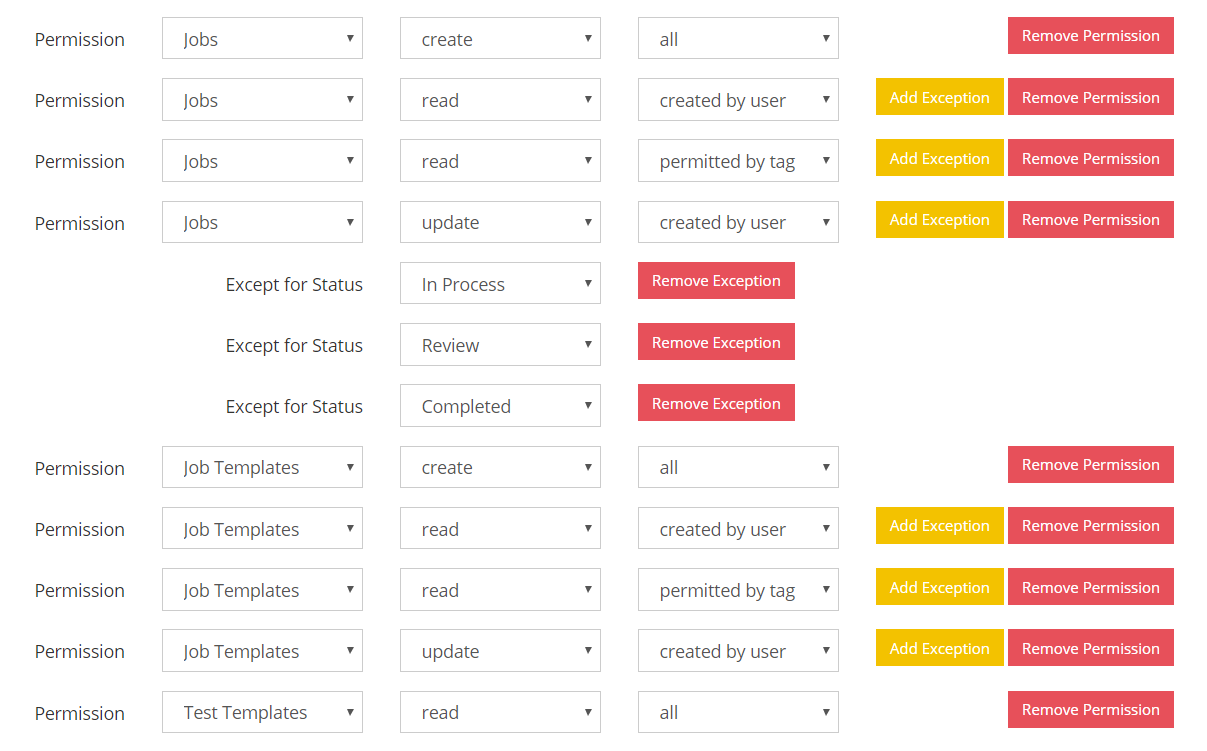This screenshot has height=751, width=1207.
Task: Open scope dropdown for Jobs create permission
Action: click(x=738, y=39)
